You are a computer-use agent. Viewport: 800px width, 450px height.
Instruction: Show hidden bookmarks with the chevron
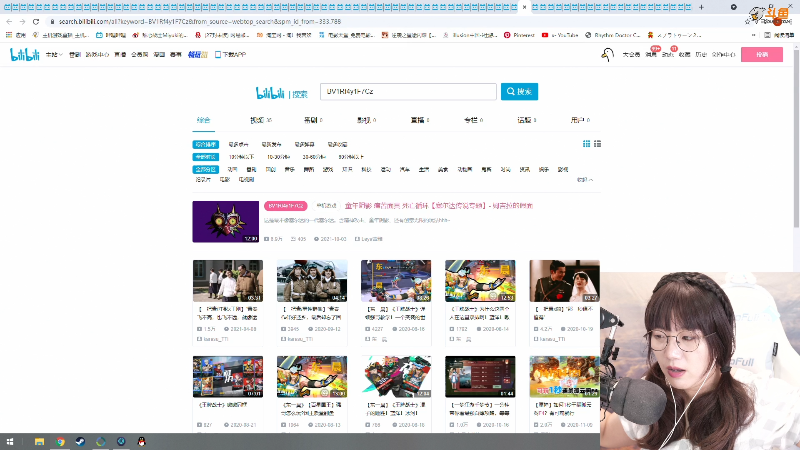pos(754,35)
